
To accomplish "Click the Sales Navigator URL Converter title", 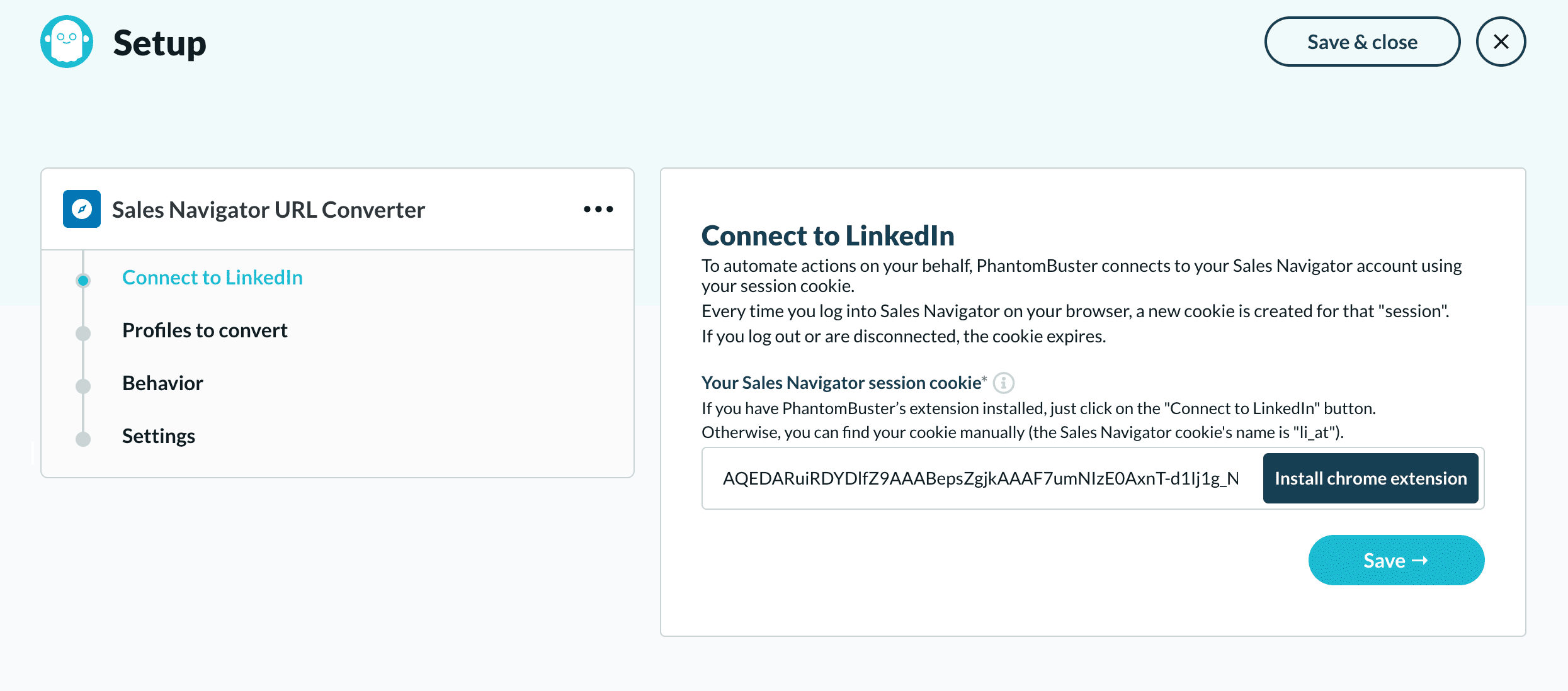I will (268, 210).
